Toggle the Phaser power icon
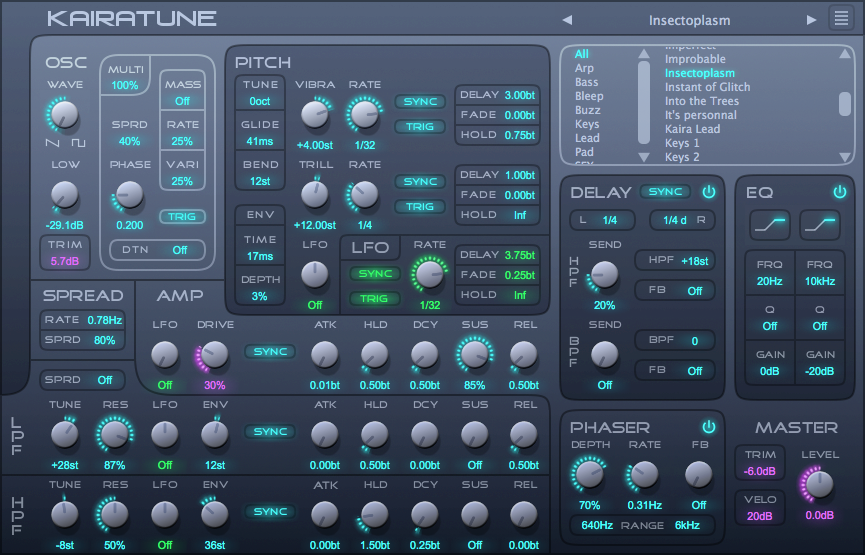 pyautogui.click(x=709, y=427)
